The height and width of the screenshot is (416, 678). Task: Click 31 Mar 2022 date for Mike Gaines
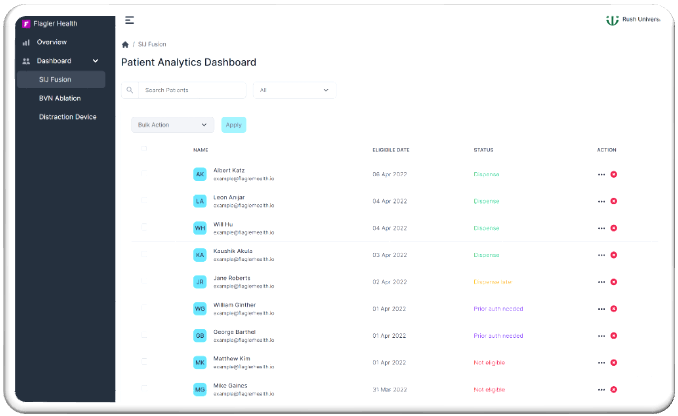pyautogui.click(x=390, y=390)
